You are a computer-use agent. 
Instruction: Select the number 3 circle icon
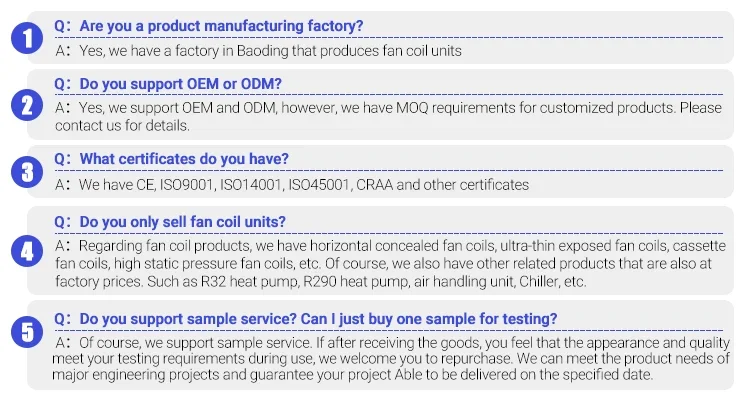tap(24, 172)
